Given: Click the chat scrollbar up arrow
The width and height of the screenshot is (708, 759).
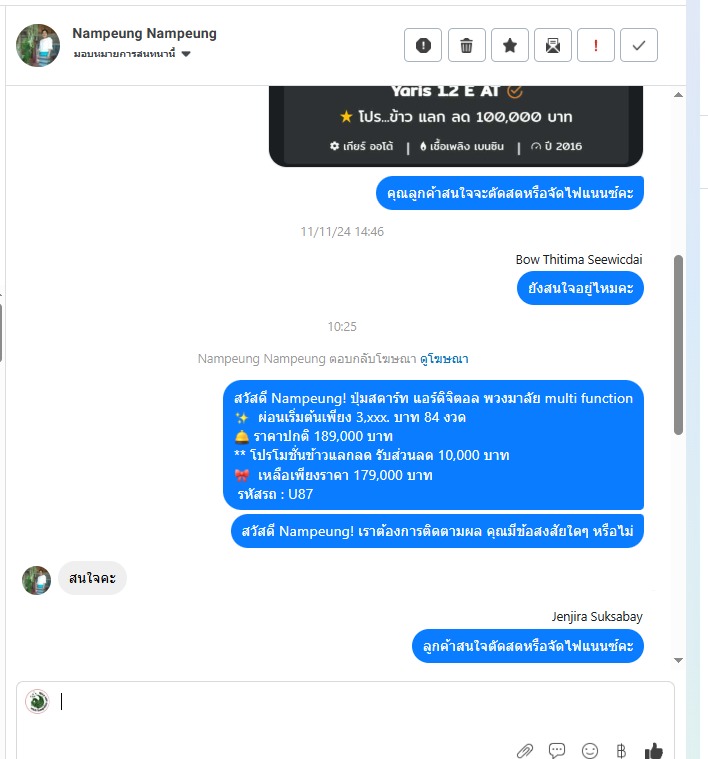Looking at the screenshot, I should (678, 95).
